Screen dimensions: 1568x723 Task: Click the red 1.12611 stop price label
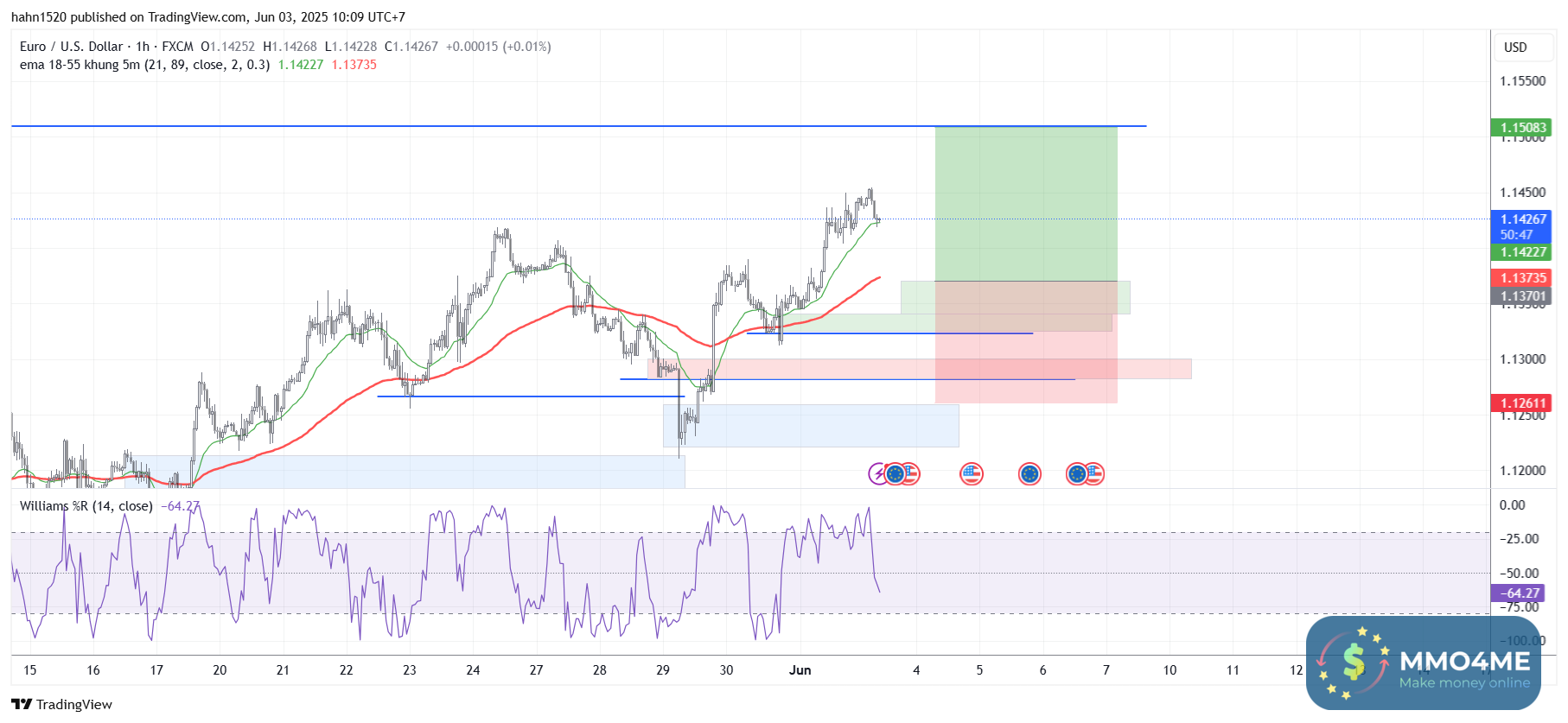point(1523,403)
